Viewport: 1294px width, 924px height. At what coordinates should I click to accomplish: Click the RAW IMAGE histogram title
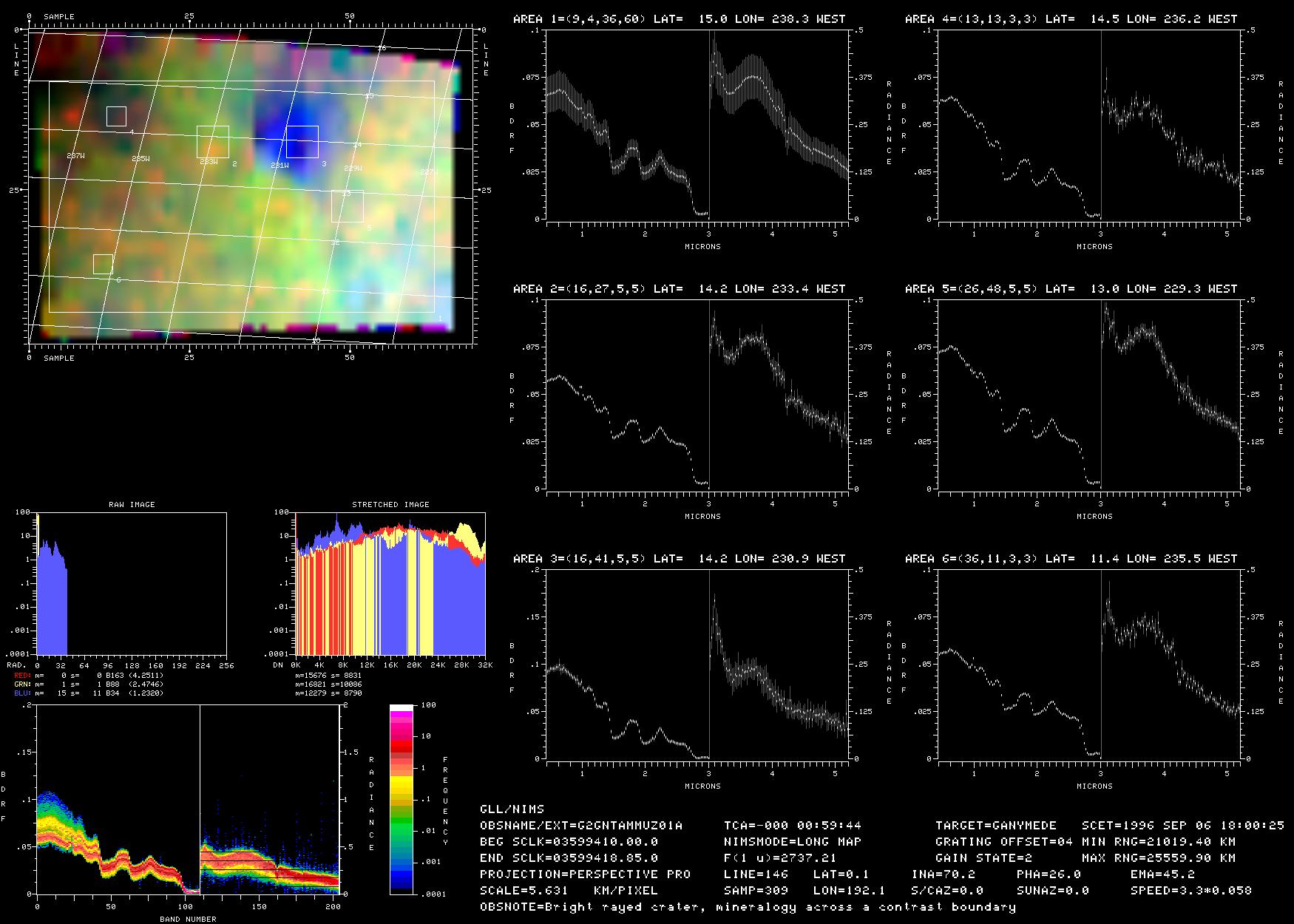132,504
